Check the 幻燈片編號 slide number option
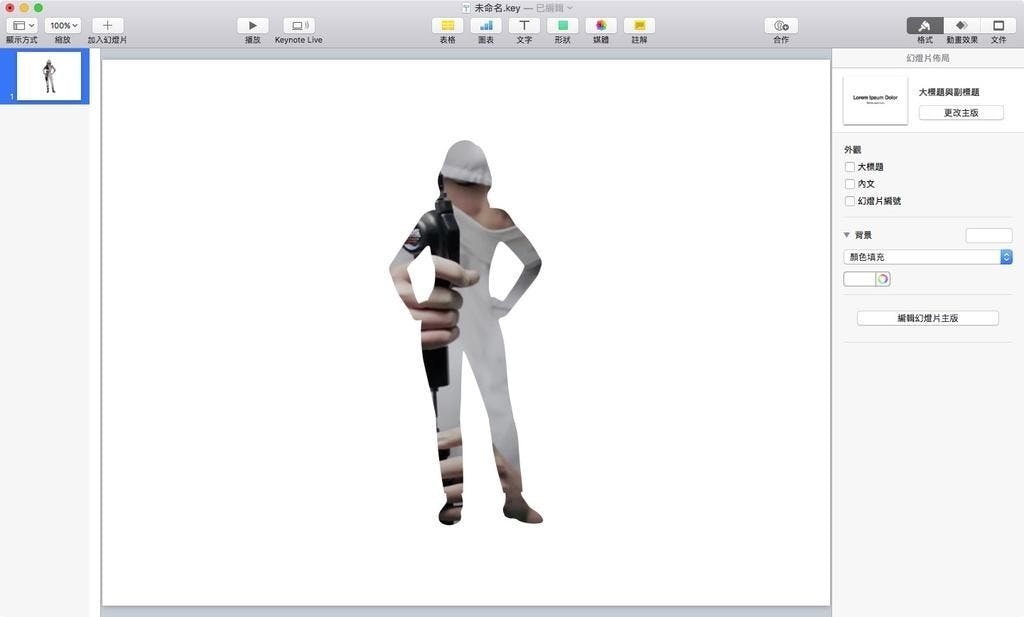The image size is (1024, 617). (850, 201)
